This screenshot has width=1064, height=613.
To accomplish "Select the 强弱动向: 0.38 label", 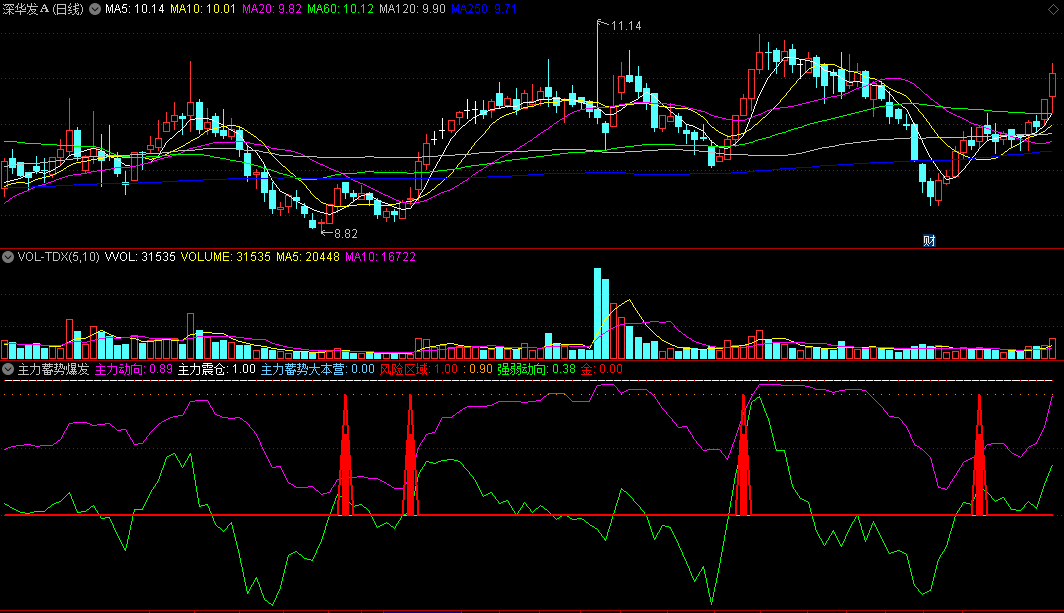I will point(536,369).
